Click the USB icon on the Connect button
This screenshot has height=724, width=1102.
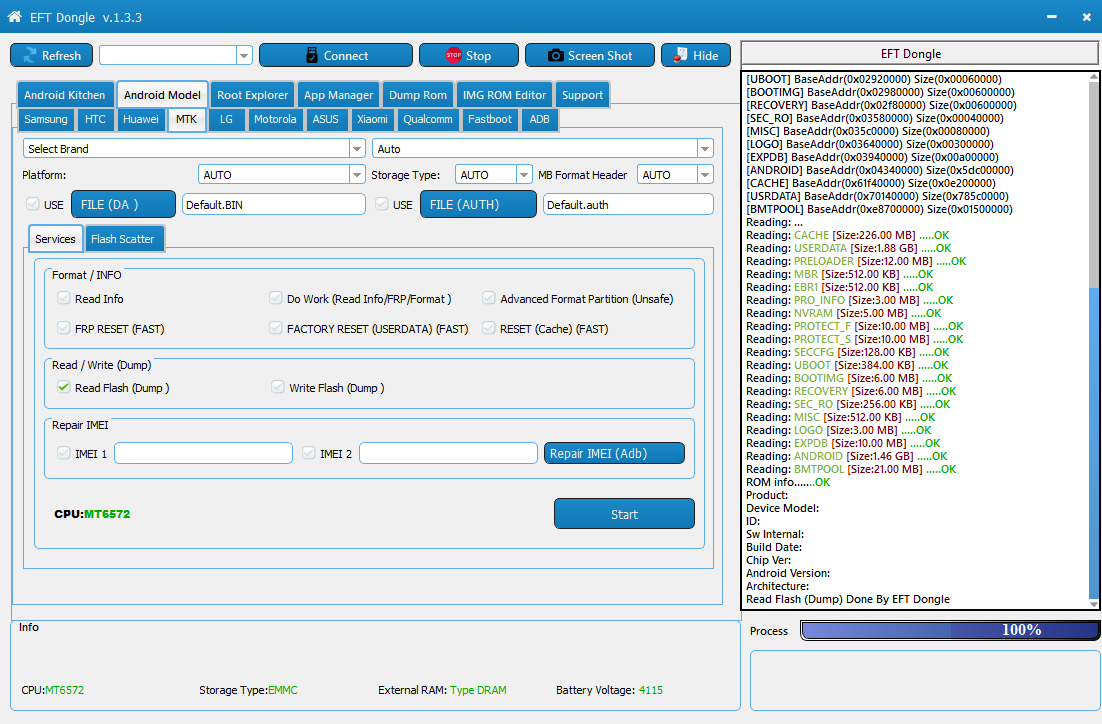[x=312, y=56]
